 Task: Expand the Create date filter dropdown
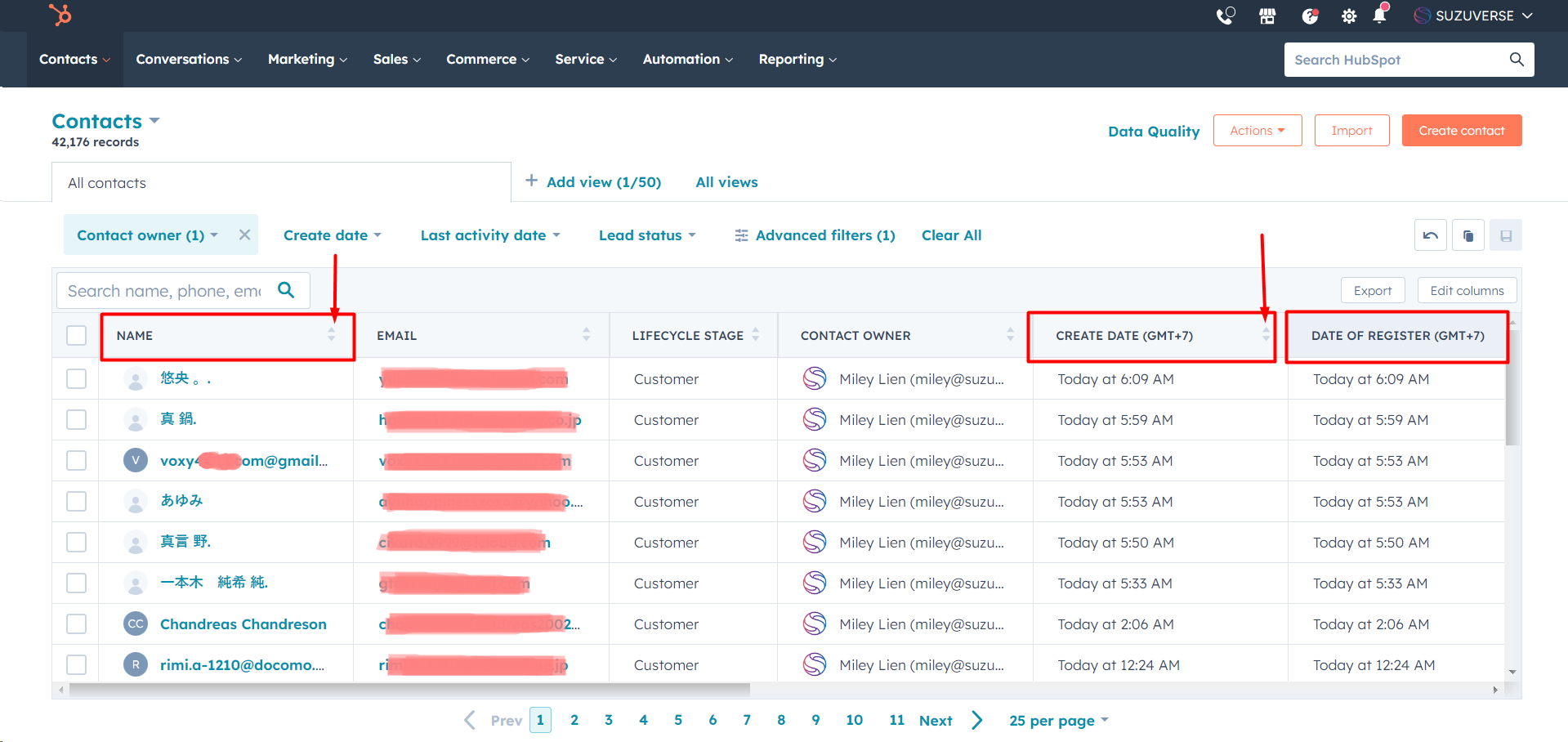tap(332, 235)
